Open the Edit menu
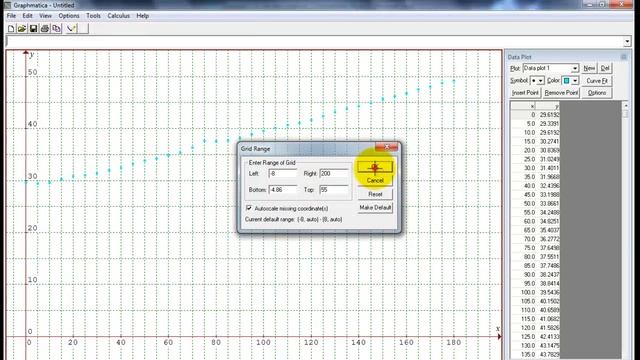The image size is (640, 360). click(27, 16)
